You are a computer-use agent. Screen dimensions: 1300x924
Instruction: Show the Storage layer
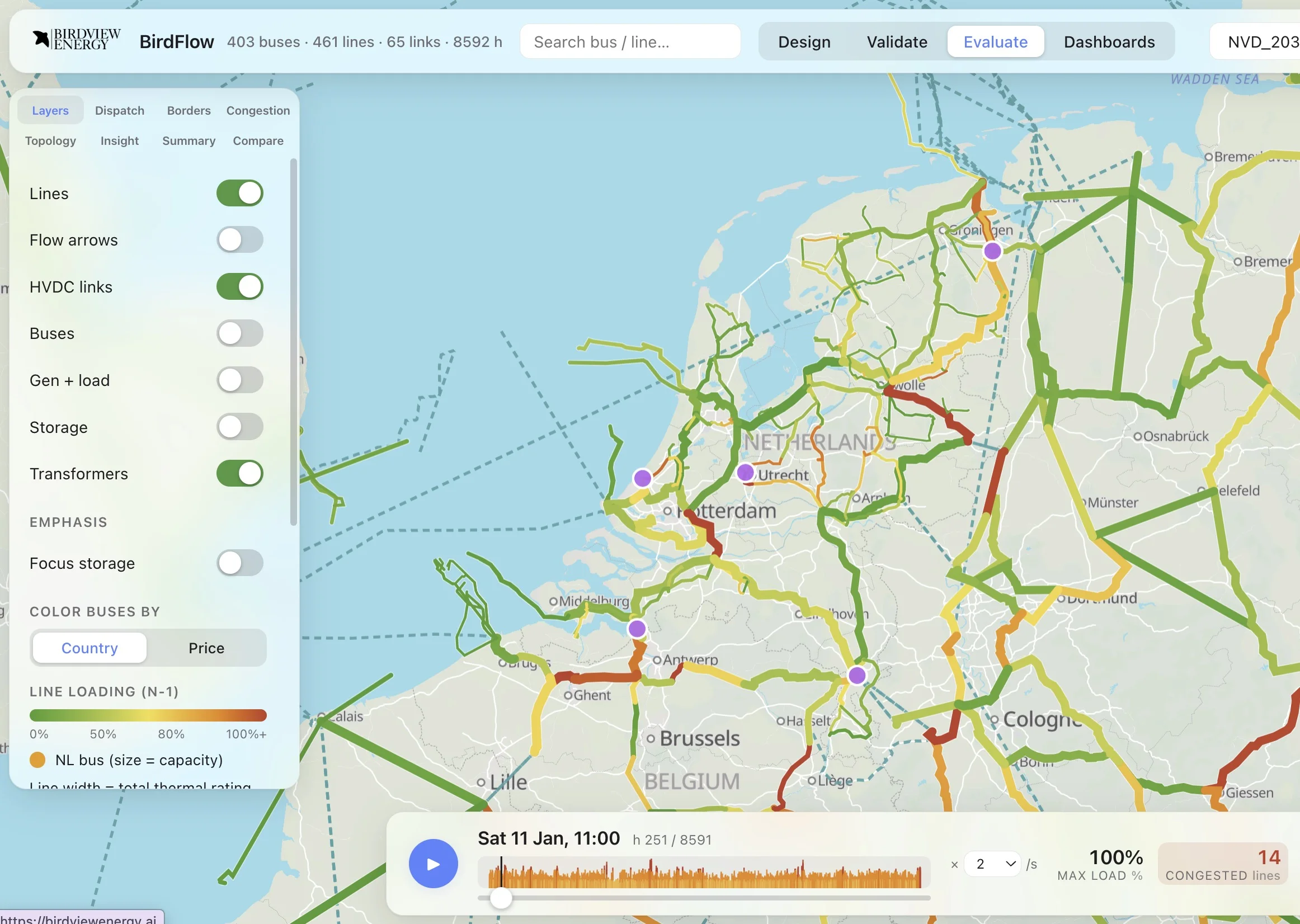[239, 427]
